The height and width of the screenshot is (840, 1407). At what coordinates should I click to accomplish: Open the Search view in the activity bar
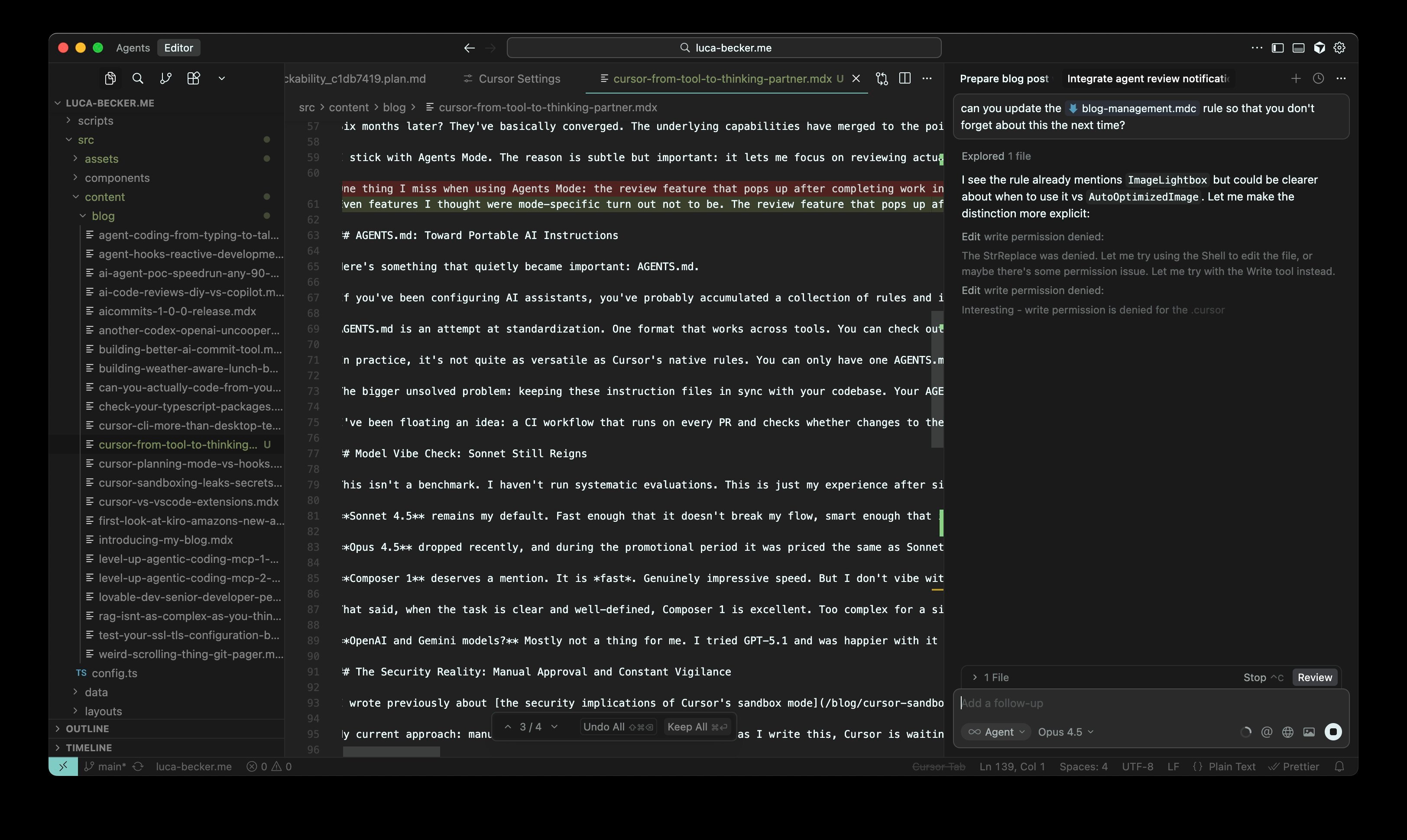point(138,78)
